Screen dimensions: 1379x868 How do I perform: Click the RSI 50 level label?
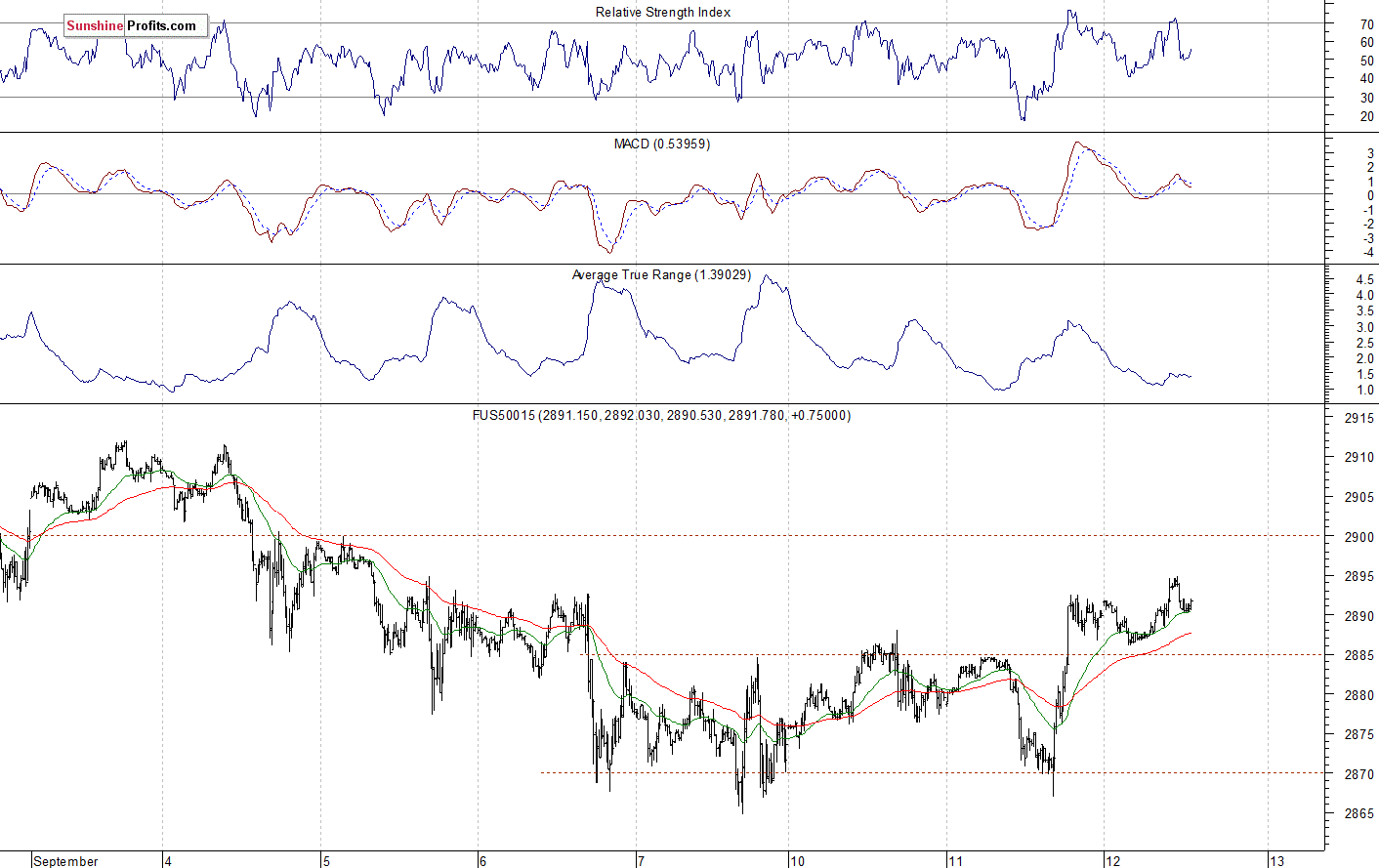point(1367,61)
